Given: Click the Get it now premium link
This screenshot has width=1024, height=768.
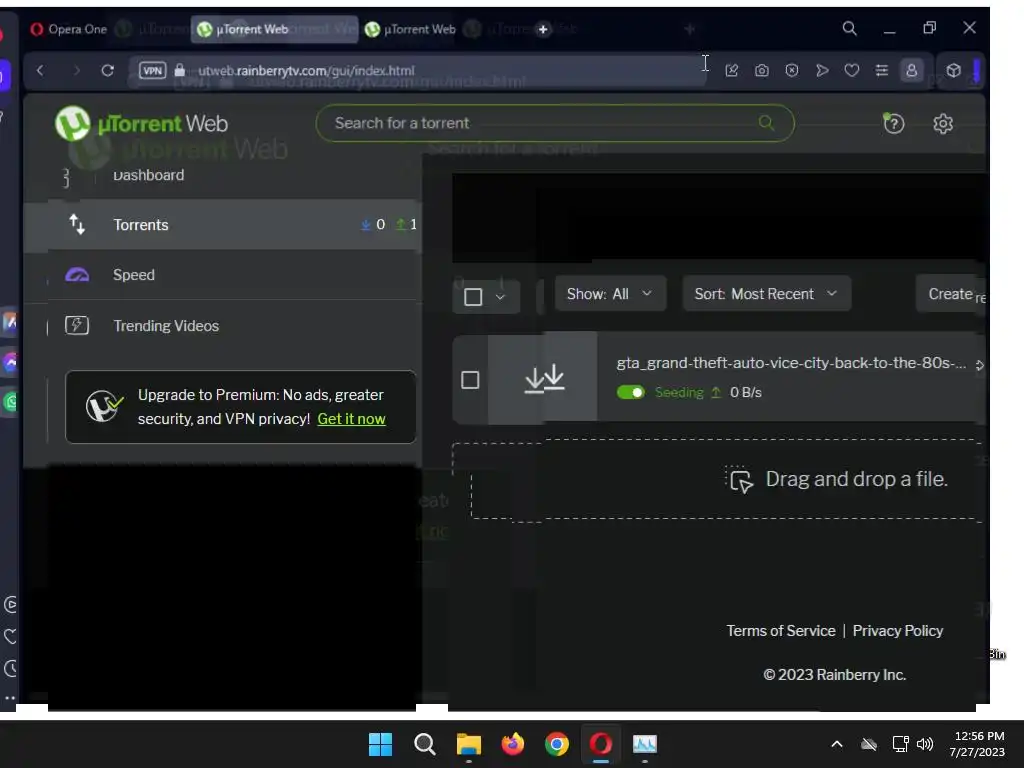Looking at the screenshot, I should pos(351,419).
